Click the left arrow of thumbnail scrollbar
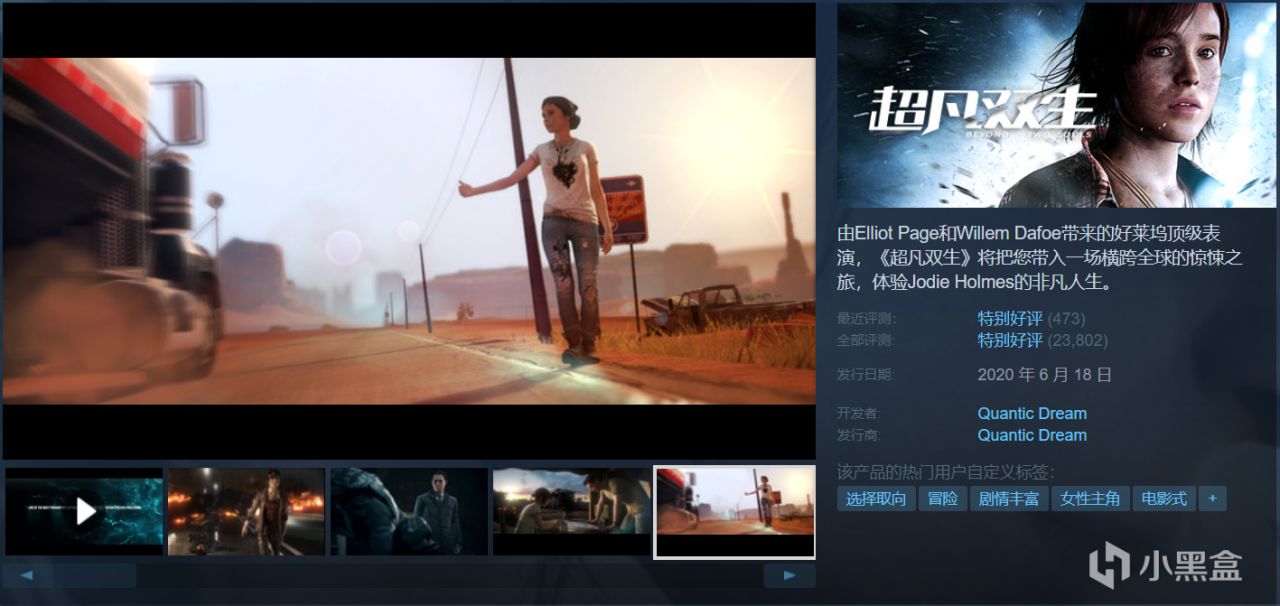 (x=28, y=575)
